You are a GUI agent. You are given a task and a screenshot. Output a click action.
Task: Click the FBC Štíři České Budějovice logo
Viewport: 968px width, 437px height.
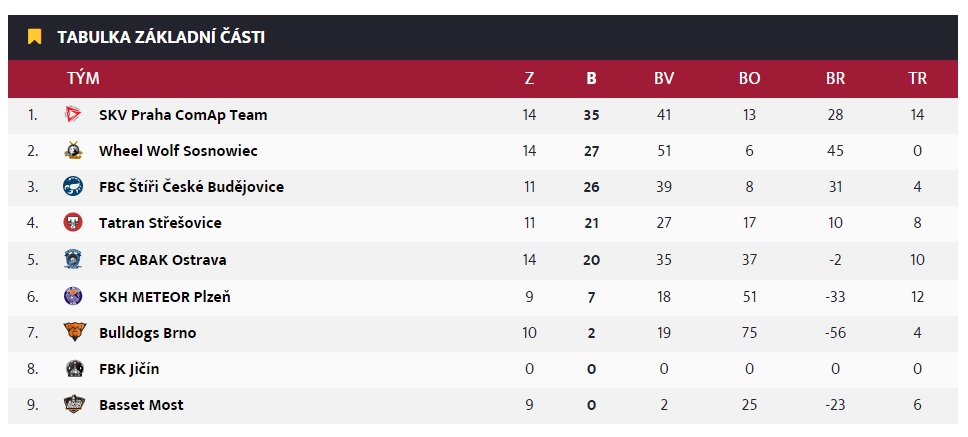click(73, 186)
